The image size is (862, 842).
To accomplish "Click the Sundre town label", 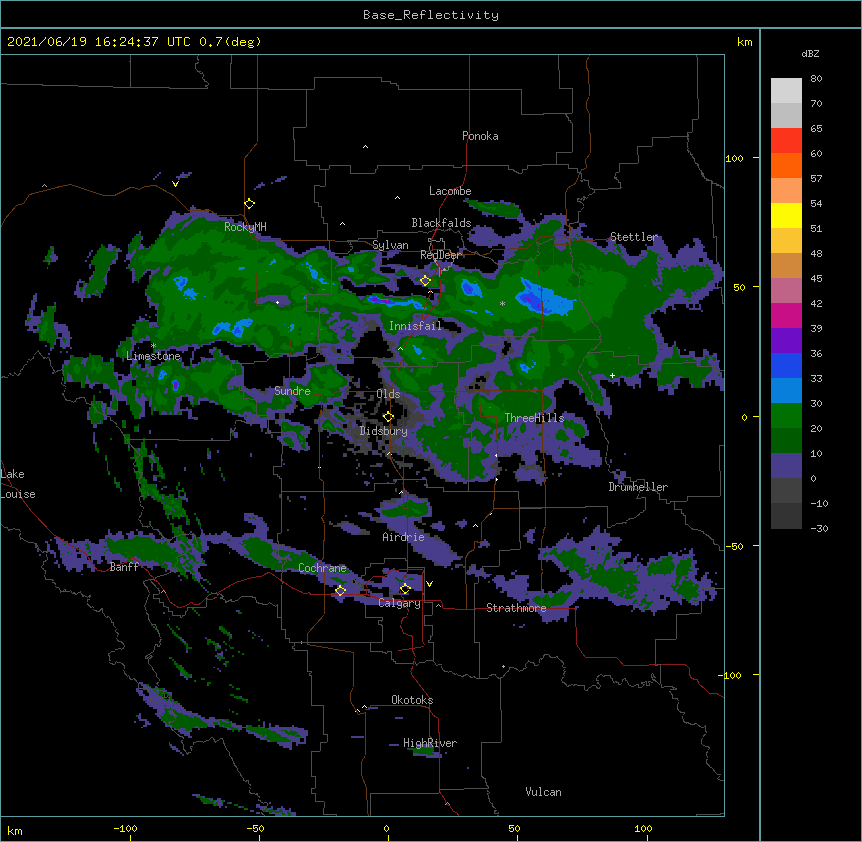I will pyautogui.click(x=292, y=391).
